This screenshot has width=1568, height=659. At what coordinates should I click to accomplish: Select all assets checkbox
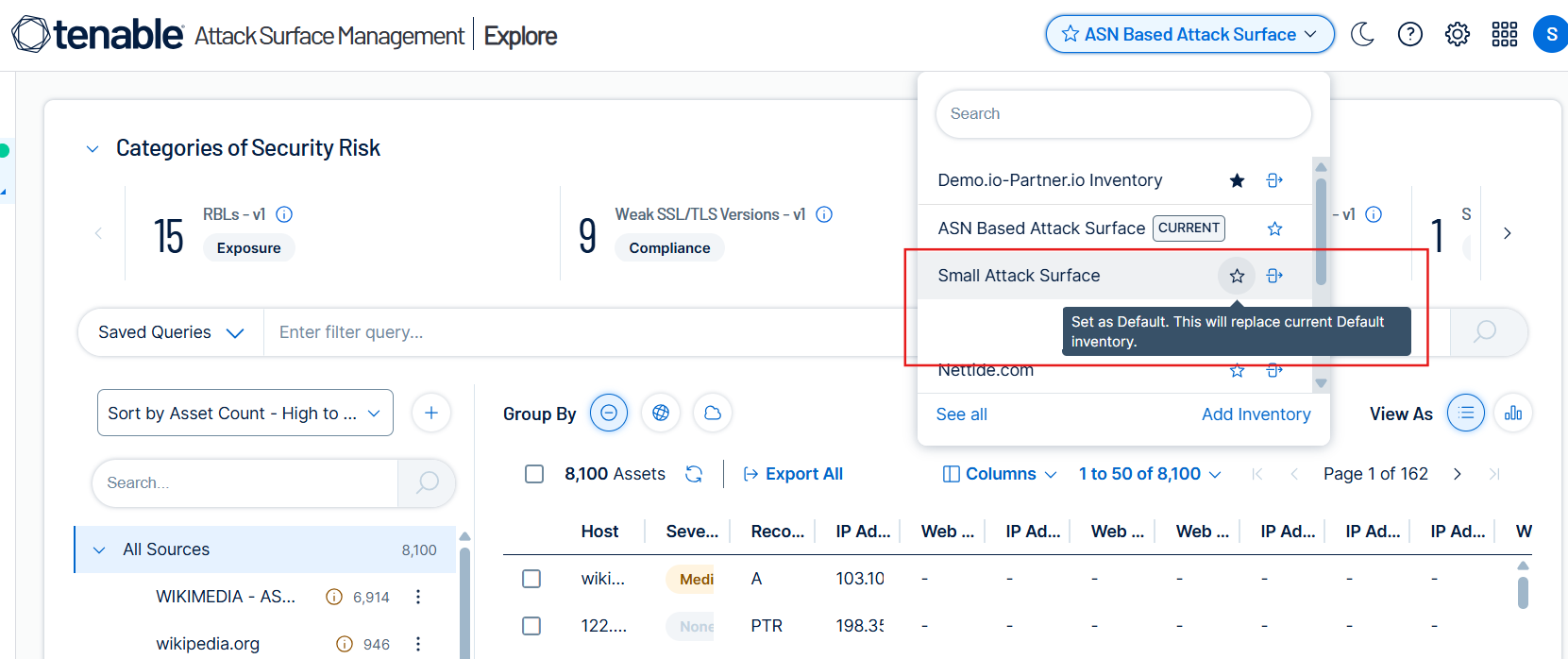(x=534, y=474)
